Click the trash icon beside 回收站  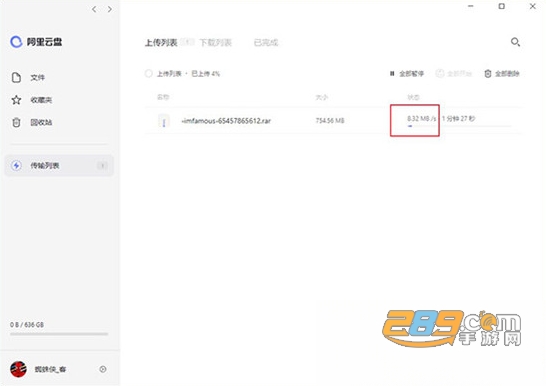click(16, 122)
